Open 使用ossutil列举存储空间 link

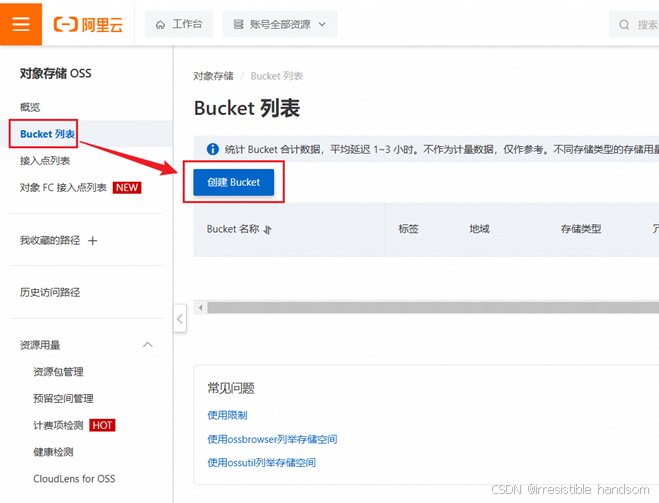click(x=261, y=463)
